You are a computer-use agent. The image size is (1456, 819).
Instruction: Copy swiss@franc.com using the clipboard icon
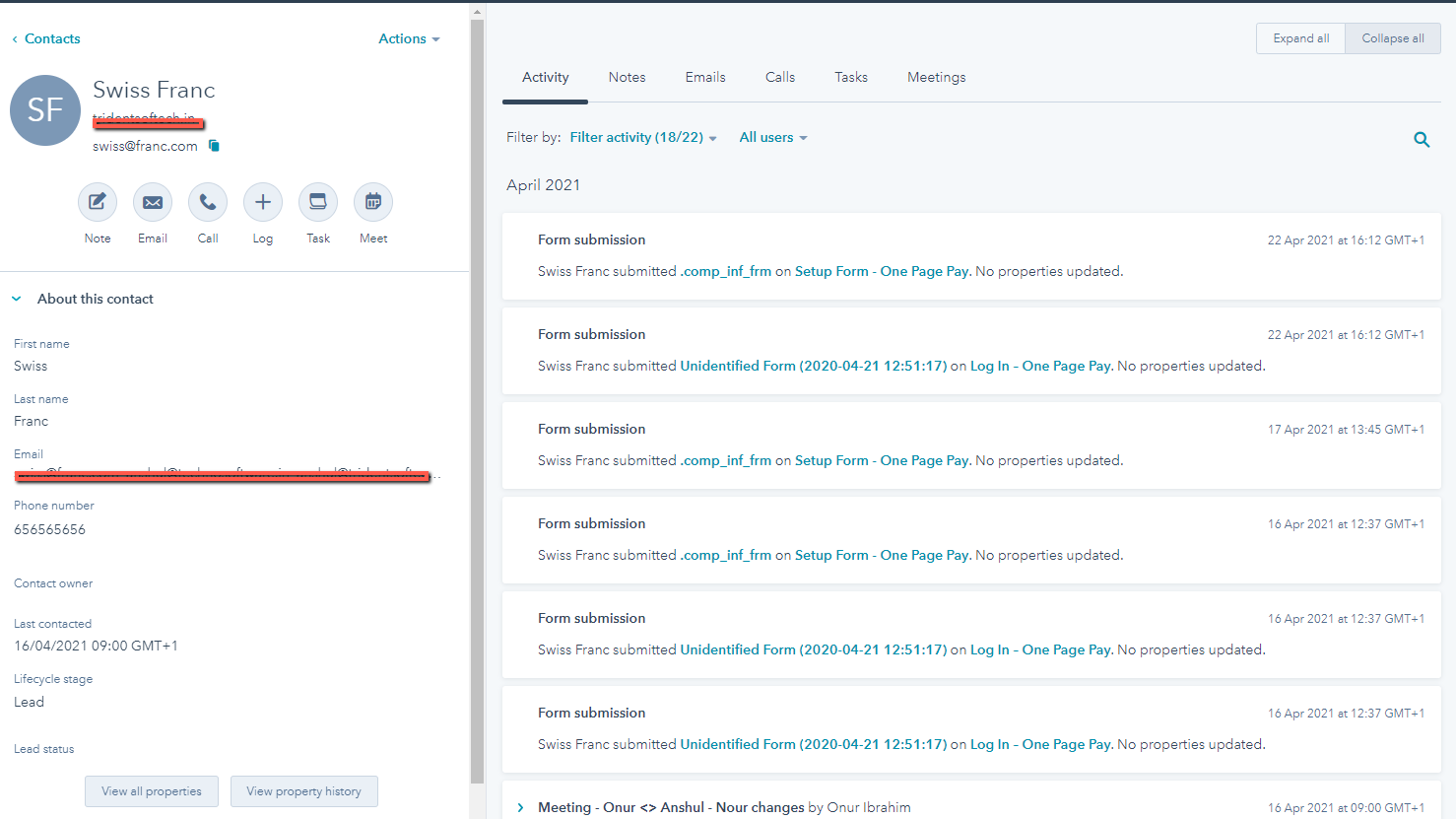pyautogui.click(x=214, y=144)
